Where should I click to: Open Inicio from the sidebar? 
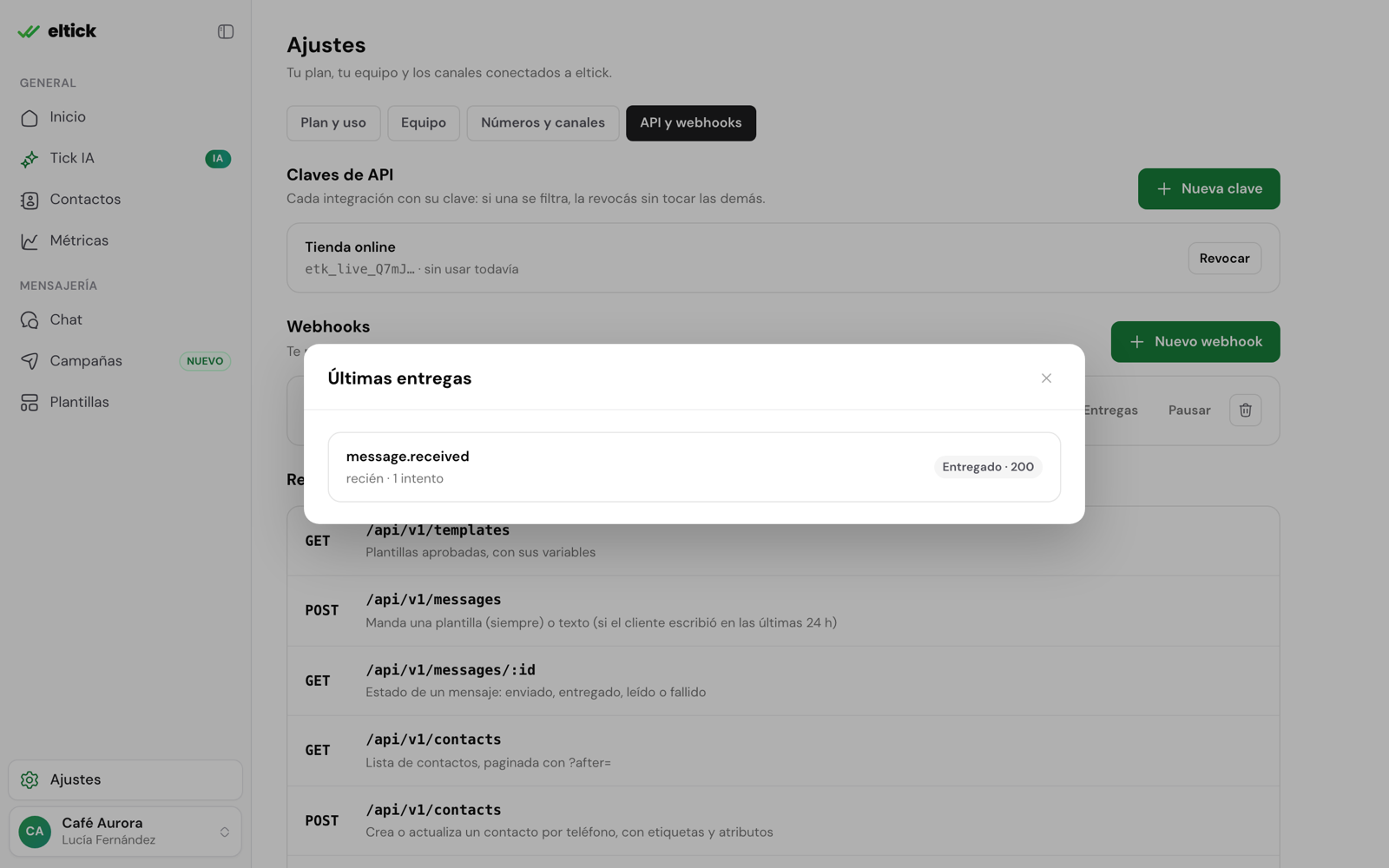tap(125, 117)
